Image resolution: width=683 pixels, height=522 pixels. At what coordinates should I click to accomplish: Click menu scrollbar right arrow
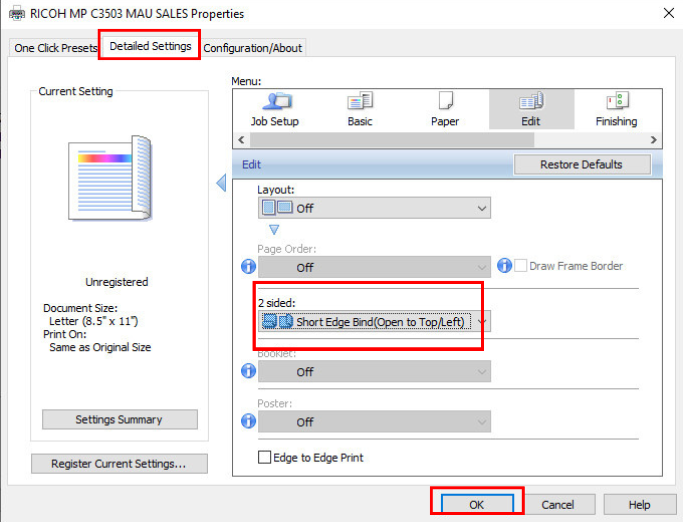[x=653, y=140]
